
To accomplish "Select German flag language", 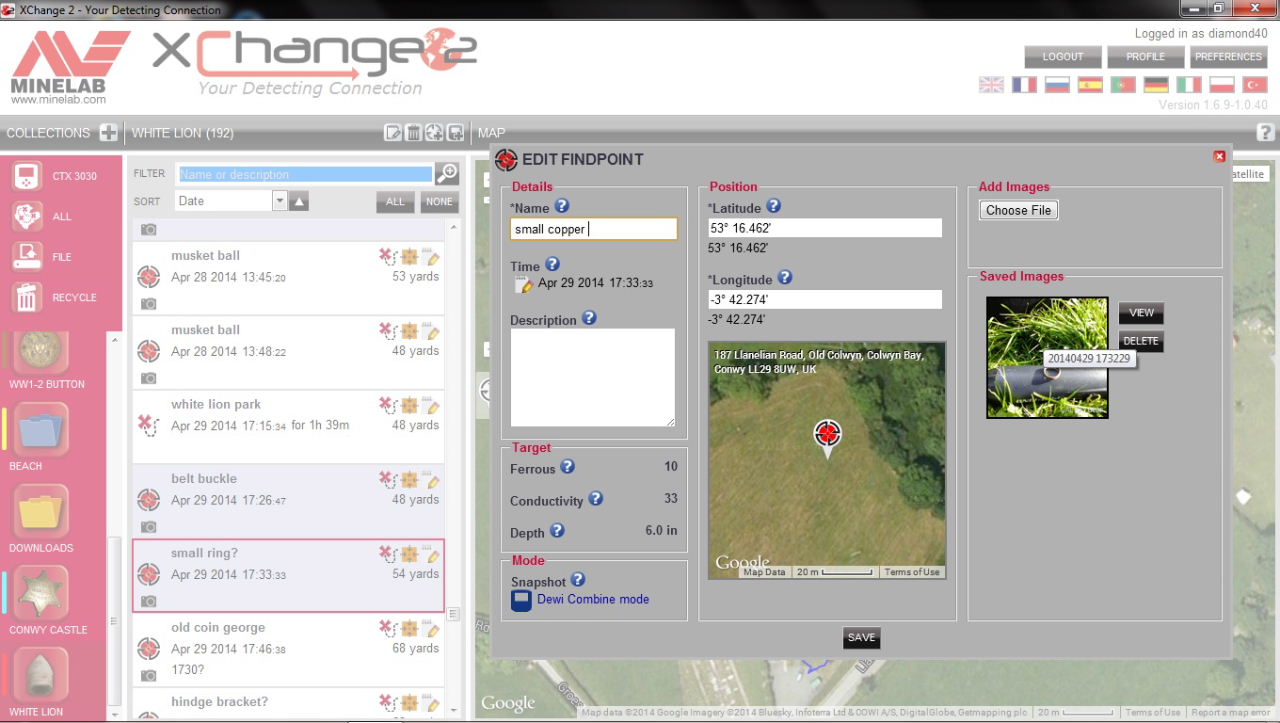I will 1156,85.
